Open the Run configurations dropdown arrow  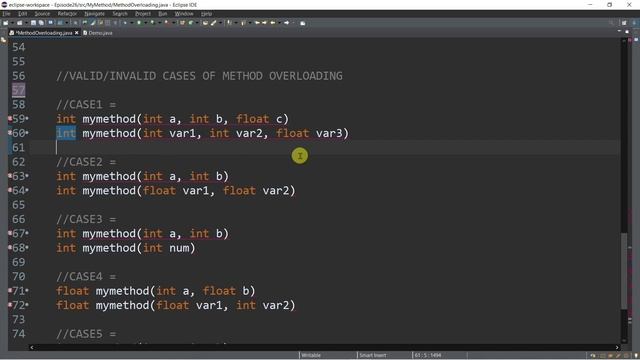coord(145,23)
